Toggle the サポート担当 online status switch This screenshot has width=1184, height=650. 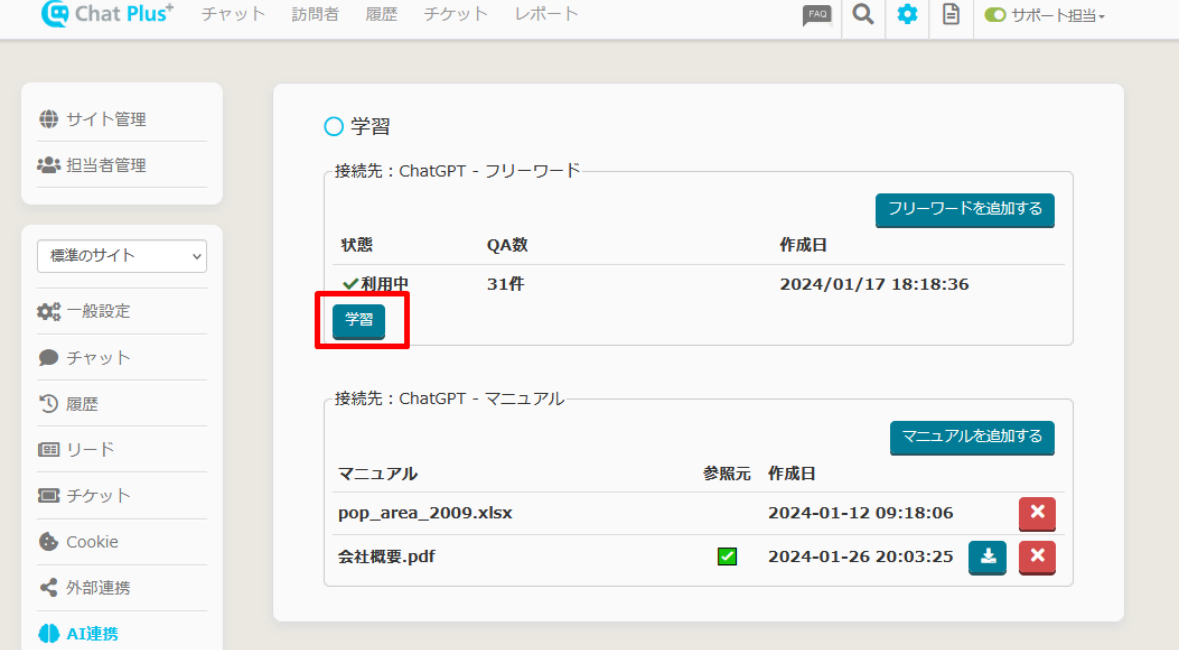point(995,15)
